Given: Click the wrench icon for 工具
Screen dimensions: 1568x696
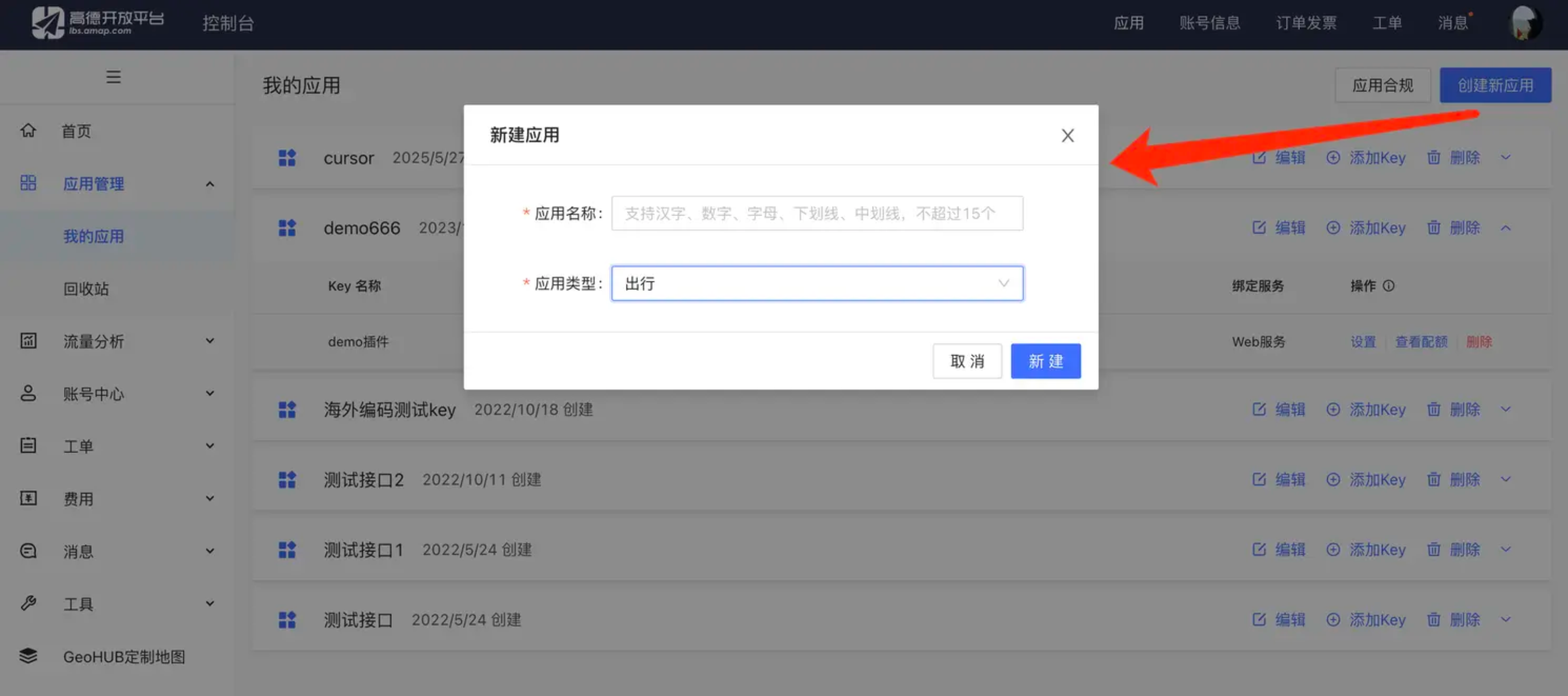Looking at the screenshot, I should pyautogui.click(x=28, y=604).
